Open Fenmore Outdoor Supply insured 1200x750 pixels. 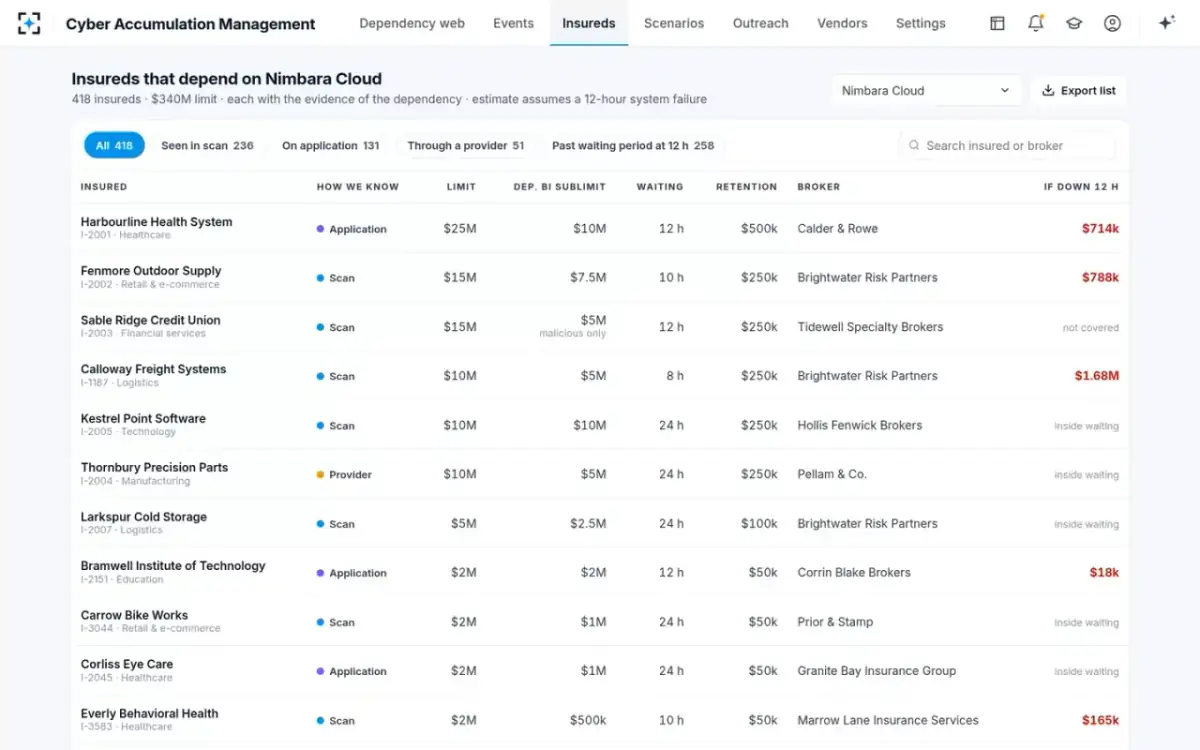[x=151, y=271]
